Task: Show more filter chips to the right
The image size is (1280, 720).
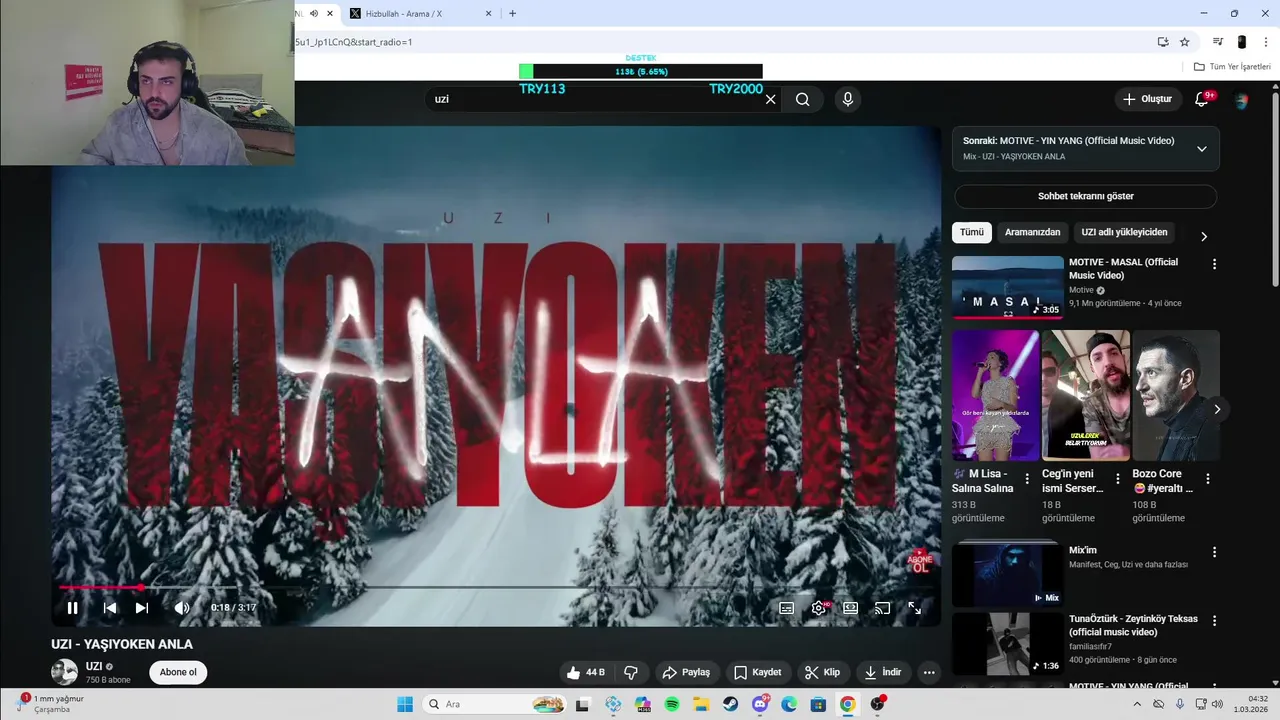Action: pyautogui.click(x=1204, y=236)
